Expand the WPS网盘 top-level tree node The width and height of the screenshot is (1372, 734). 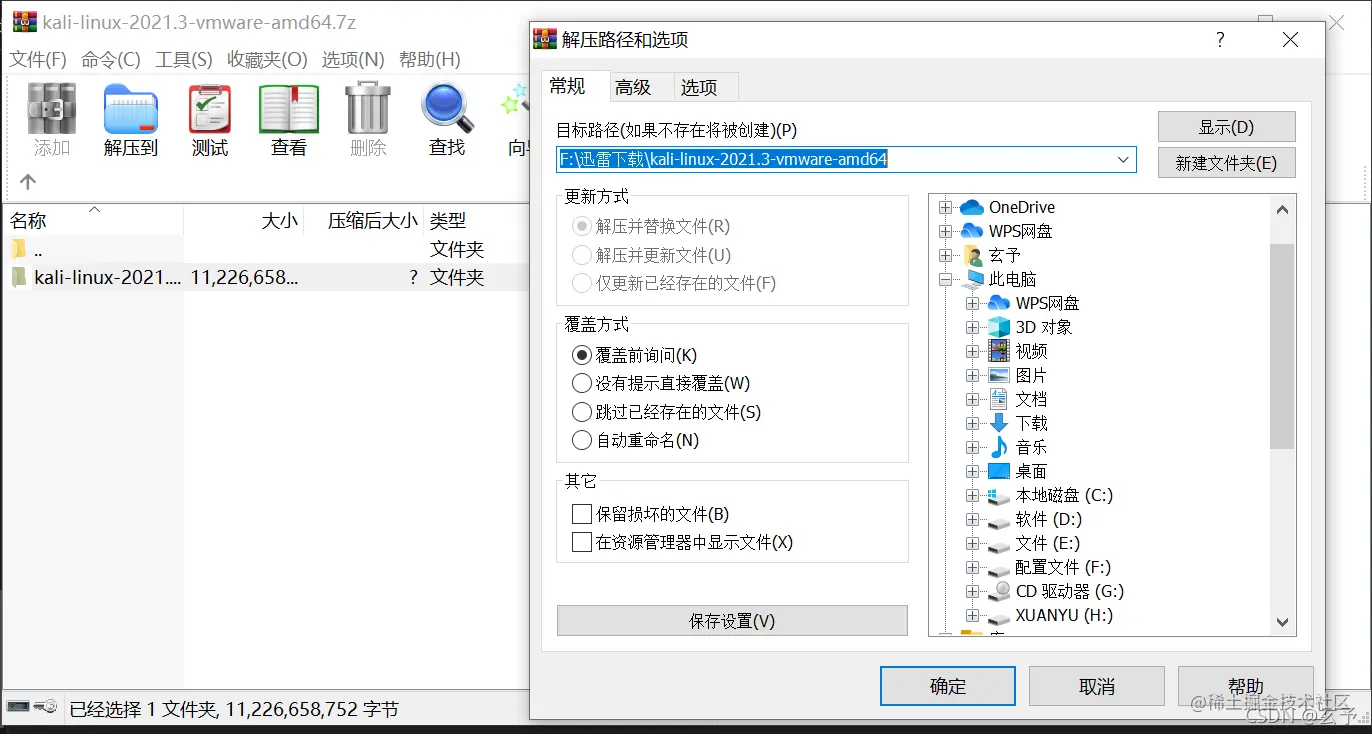click(x=945, y=231)
